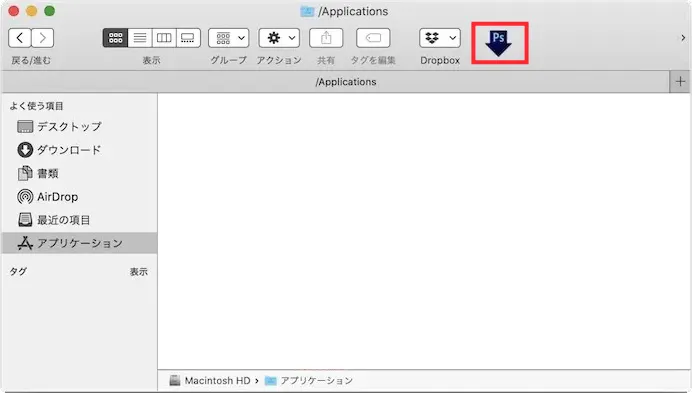Click 表示 next to タグ section
The width and height of the screenshot is (692, 393).
(x=139, y=272)
